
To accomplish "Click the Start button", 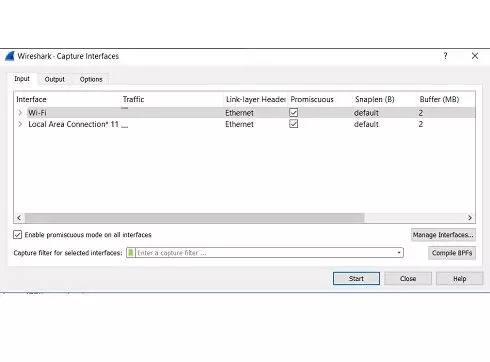I will click(x=356, y=278).
